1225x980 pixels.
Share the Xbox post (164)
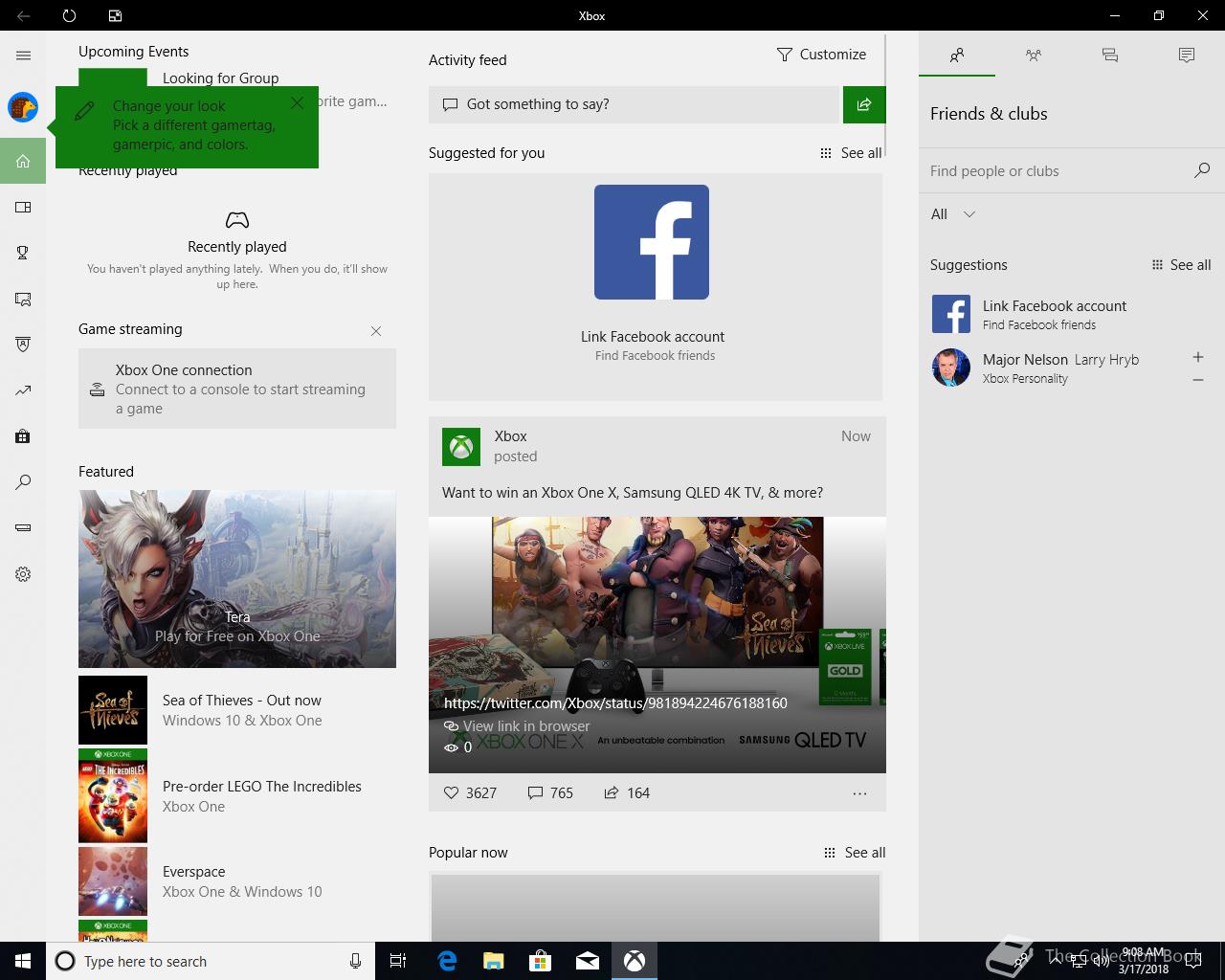tap(627, 792)
